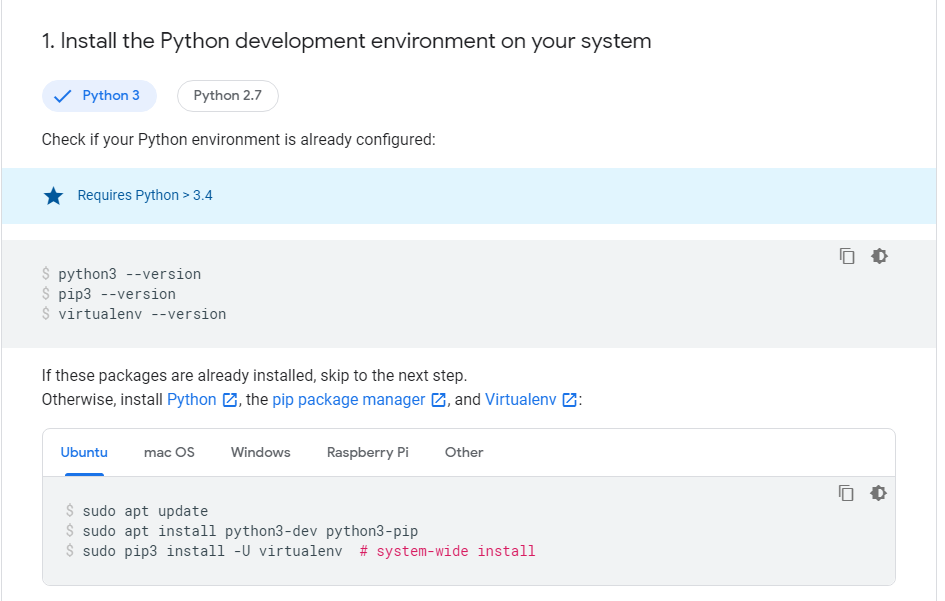The width and height of the screenshot is (945, 601).
Task: Switch to the mac OS tab
Action: click(169, 452)
